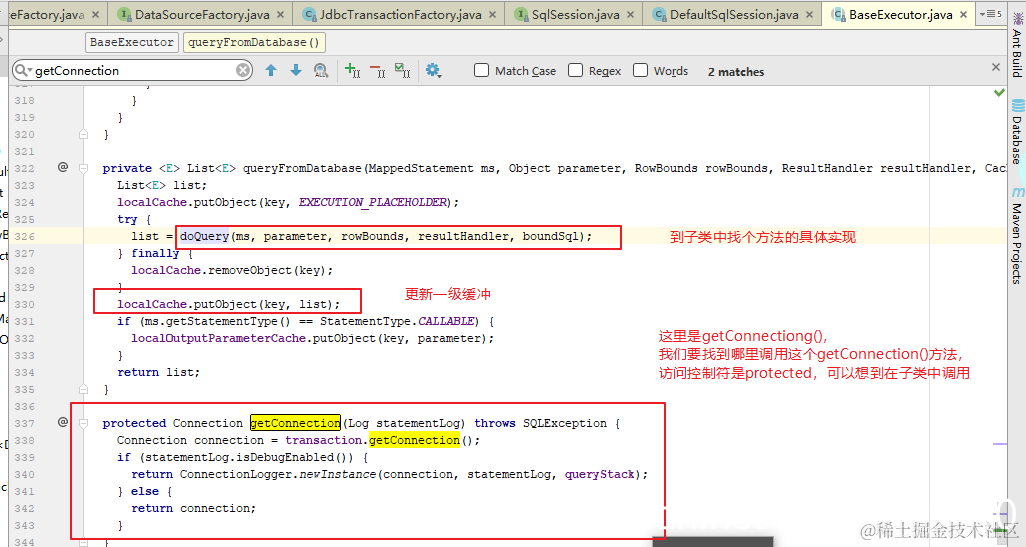This screenshot has height=547, width=1026.
Task: Click BaseExecutor breadcrumb
Action: click(x=132, y=42)
